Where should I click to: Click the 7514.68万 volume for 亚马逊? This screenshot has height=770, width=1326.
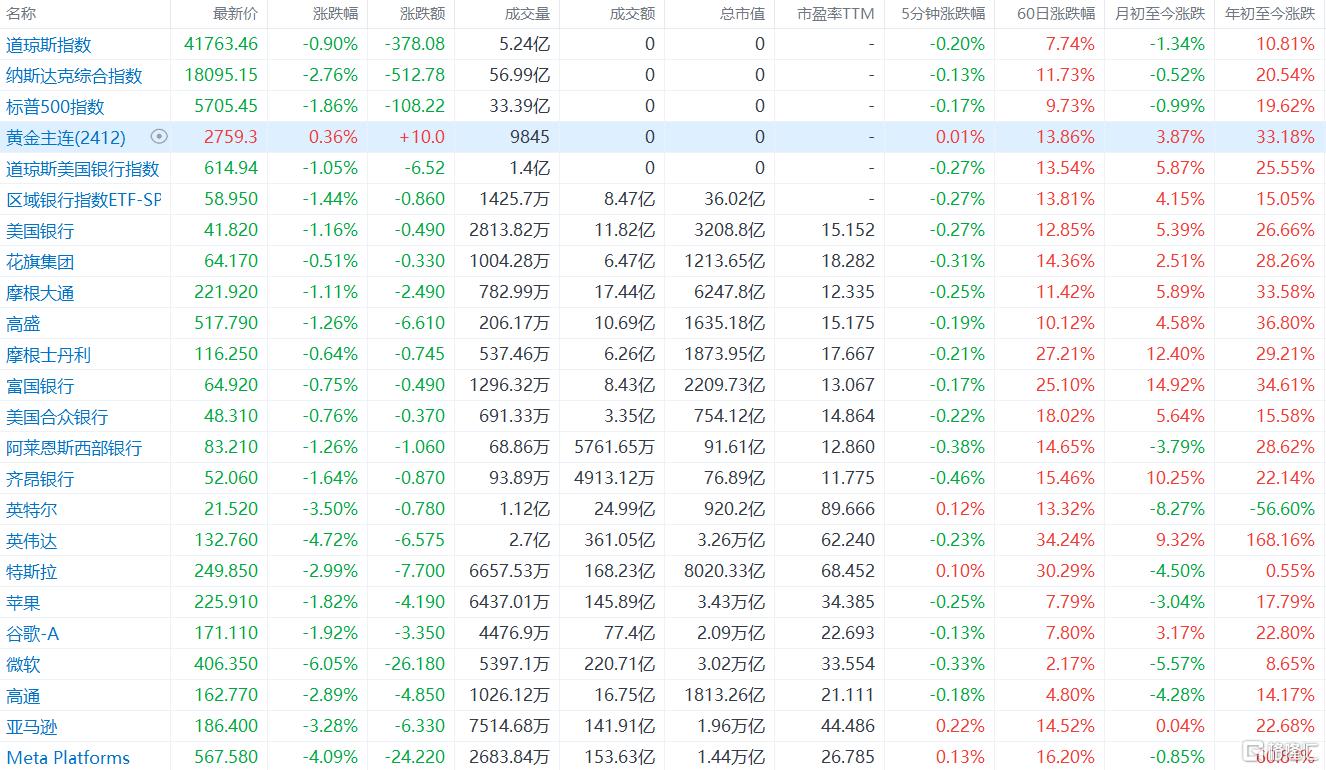click(x=509, y=726)
